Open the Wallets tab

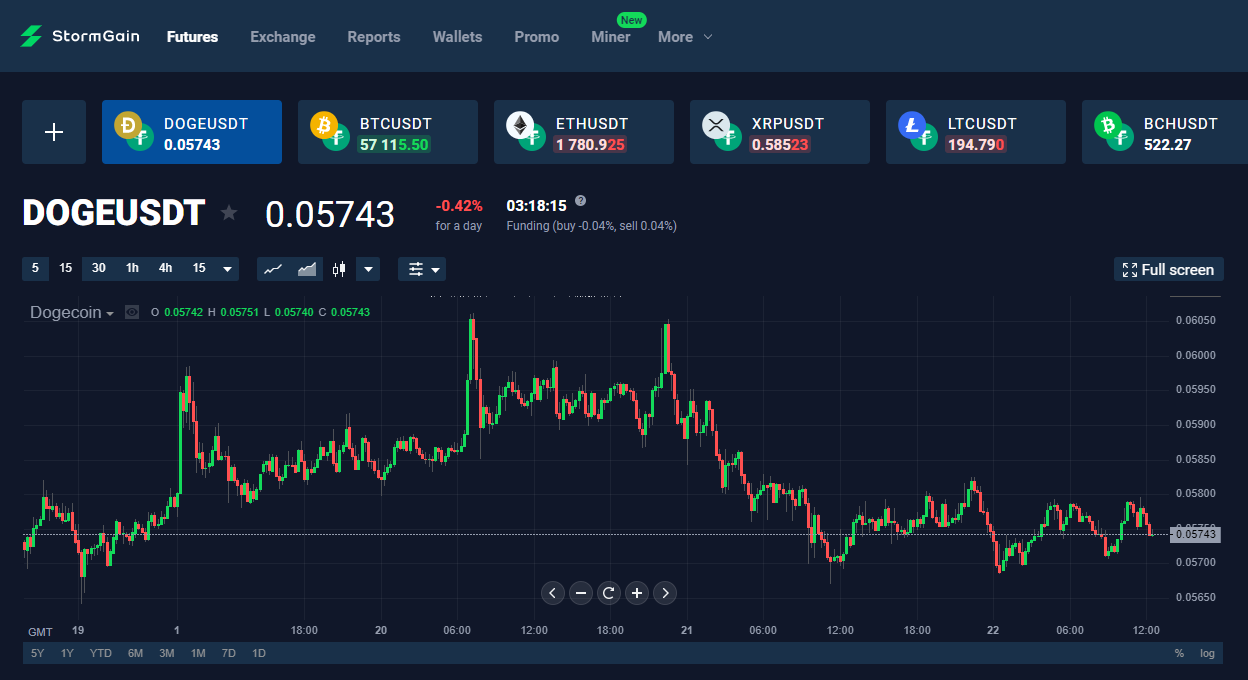tap(457, 37)
